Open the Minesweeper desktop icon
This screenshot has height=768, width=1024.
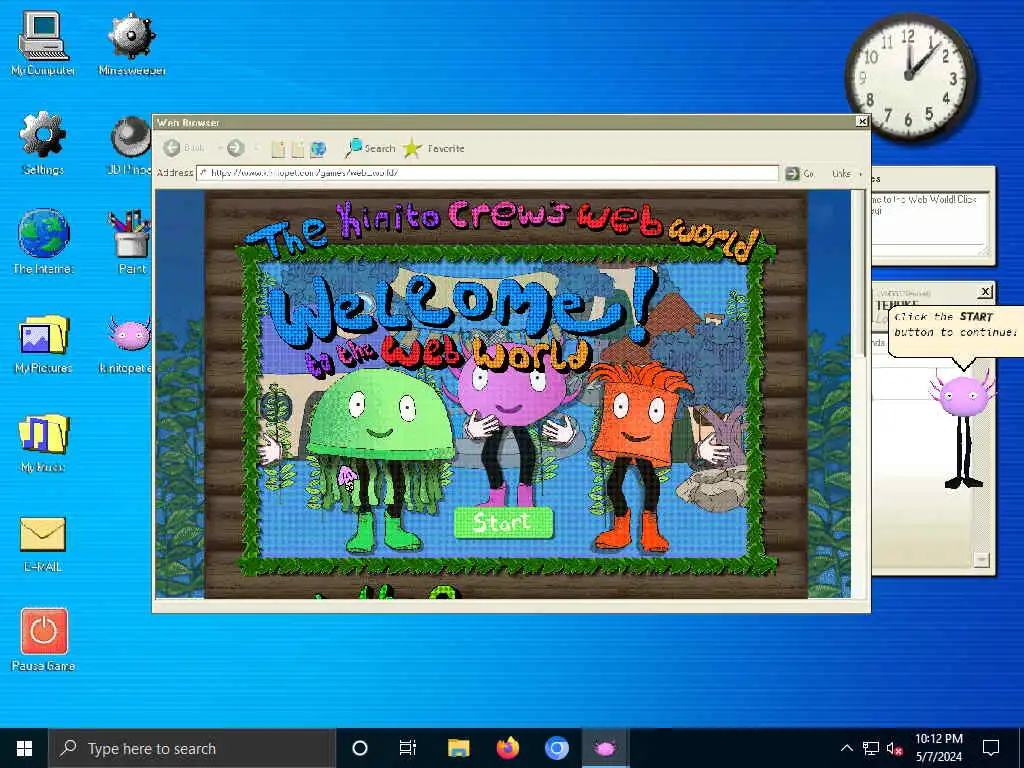[x=131, y=44]
